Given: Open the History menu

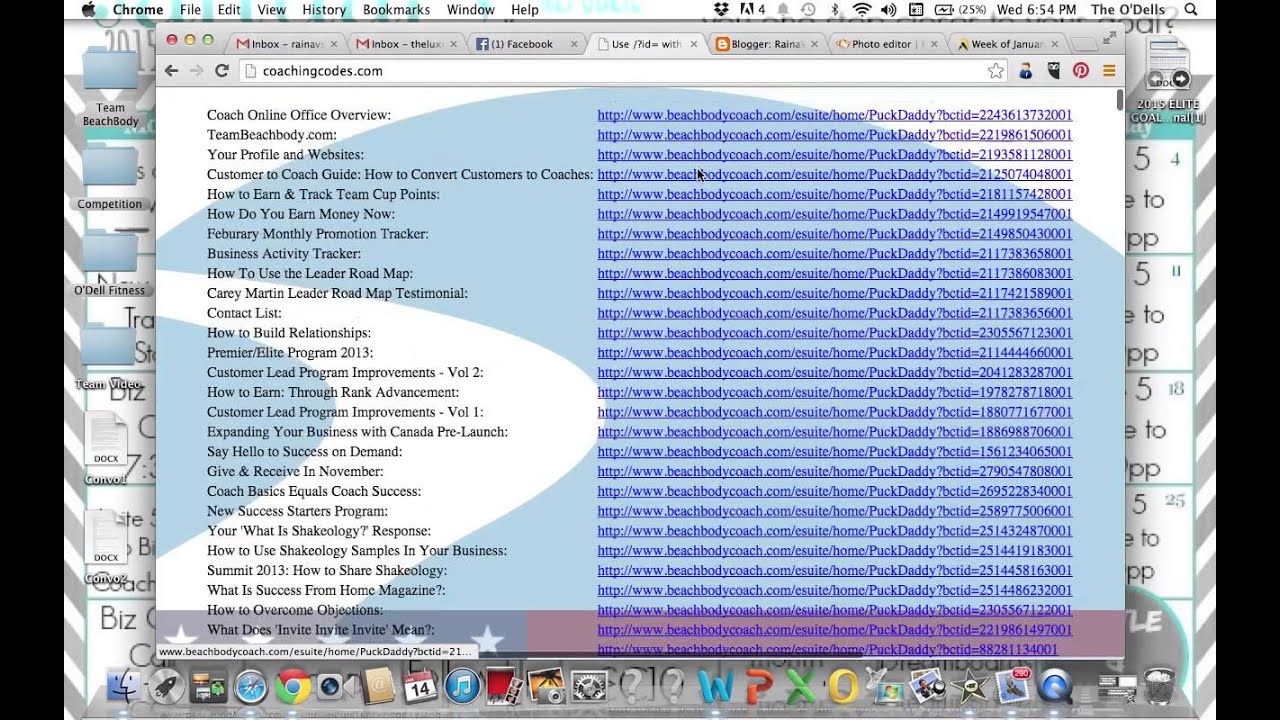Looking at the screenshot, I should pyautogui.click(x=323, y=10).
